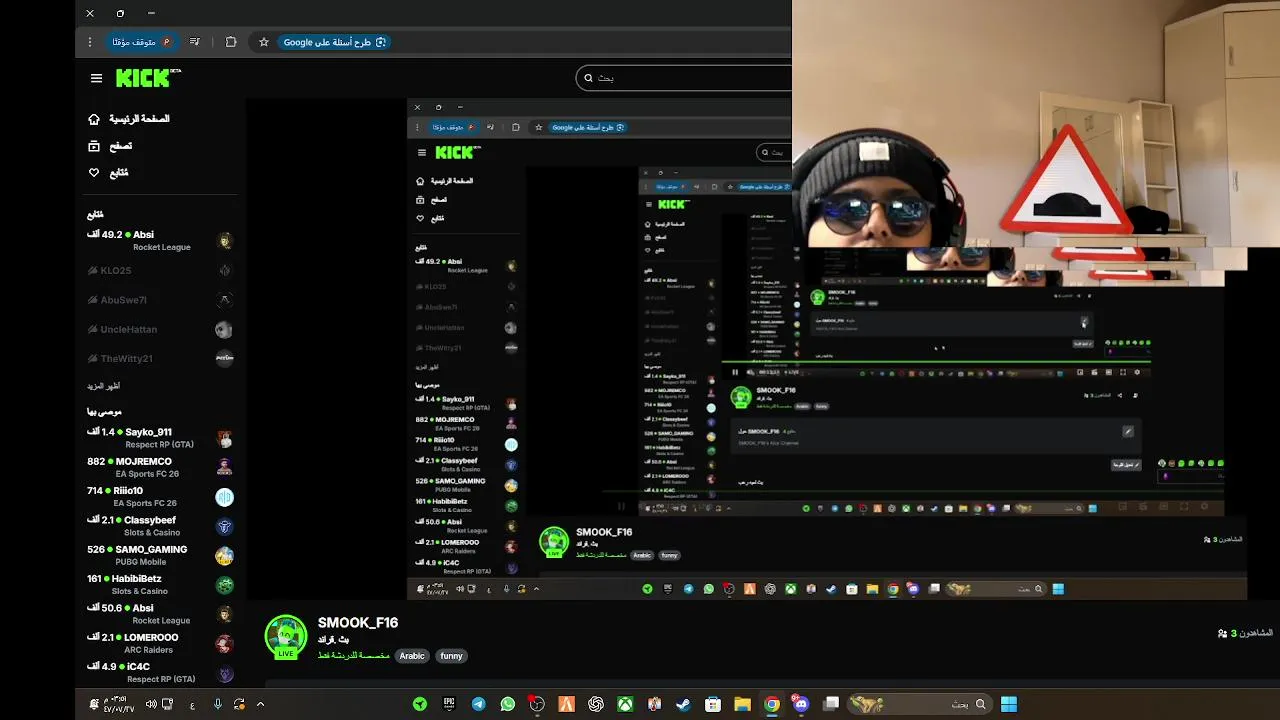
Task: Go to الصفحة الرئيسية home page
Action: click(x=130, y=119)
